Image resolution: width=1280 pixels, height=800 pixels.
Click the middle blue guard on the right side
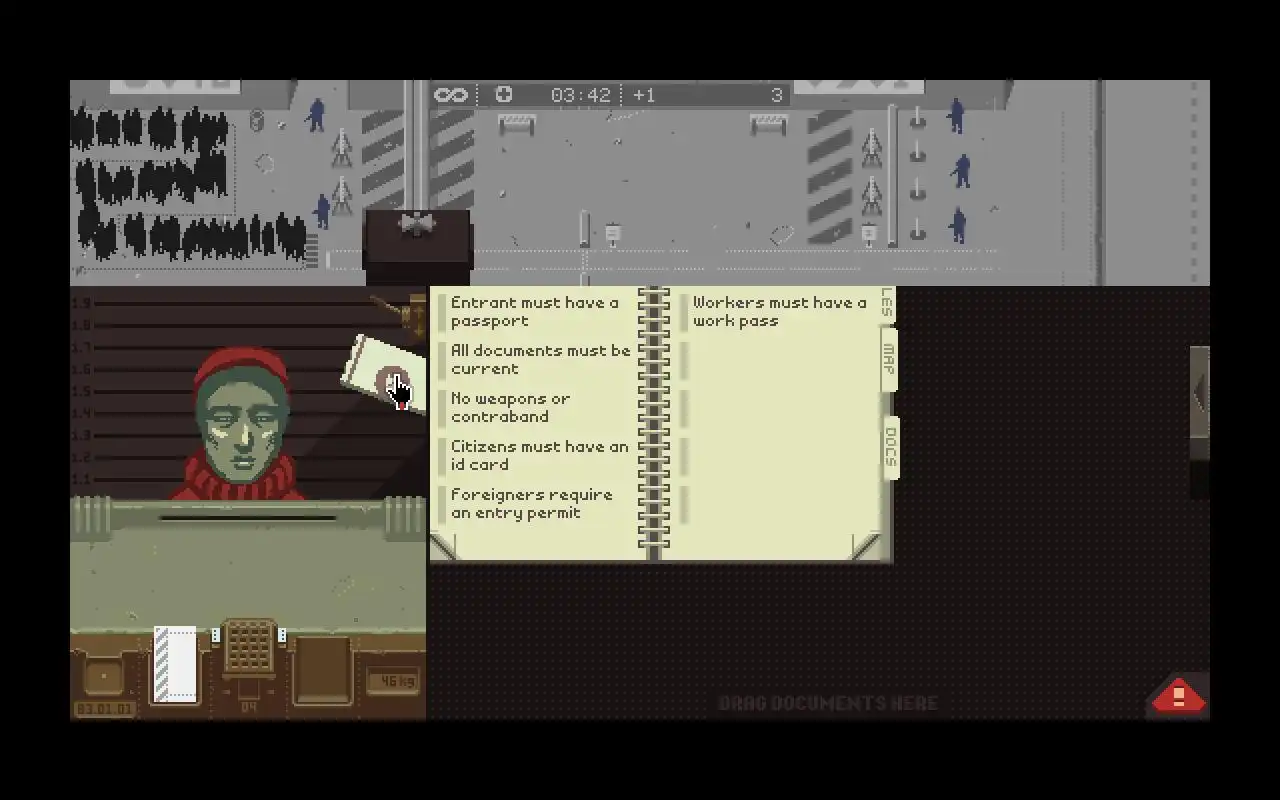(x=962, y=170)
